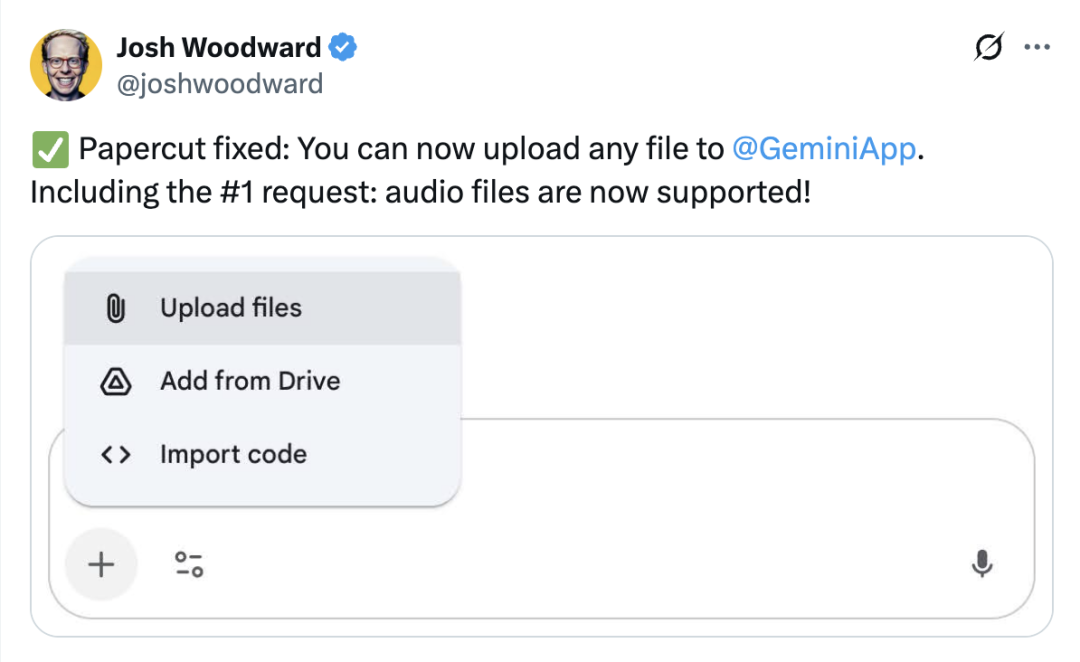Open the attached Gemini screenshot image
This screenshot has width=1080, height=662.
[x=541, y=436]
